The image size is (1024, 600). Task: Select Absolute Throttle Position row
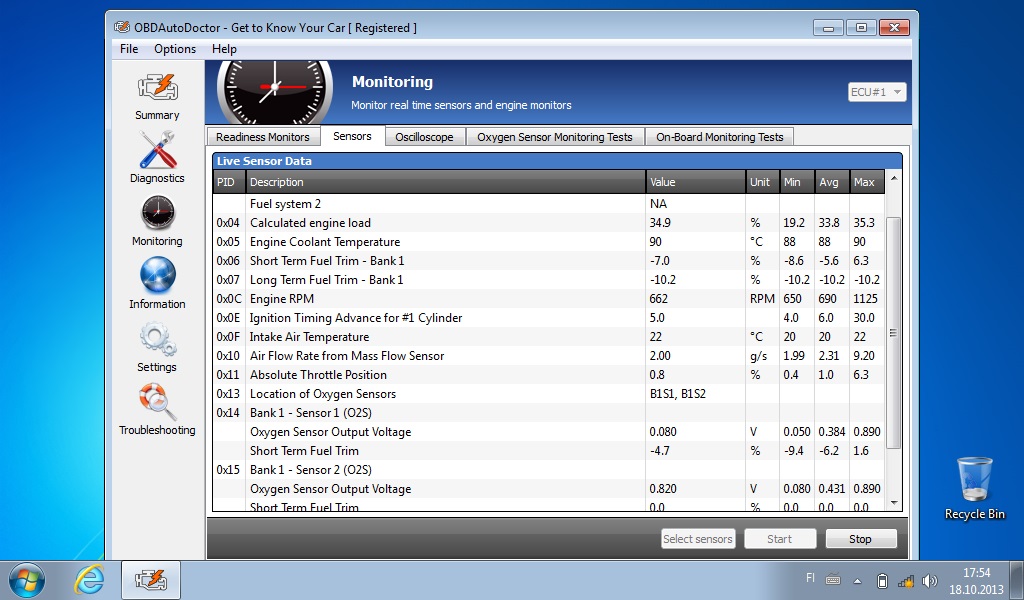tap(549, 375)
